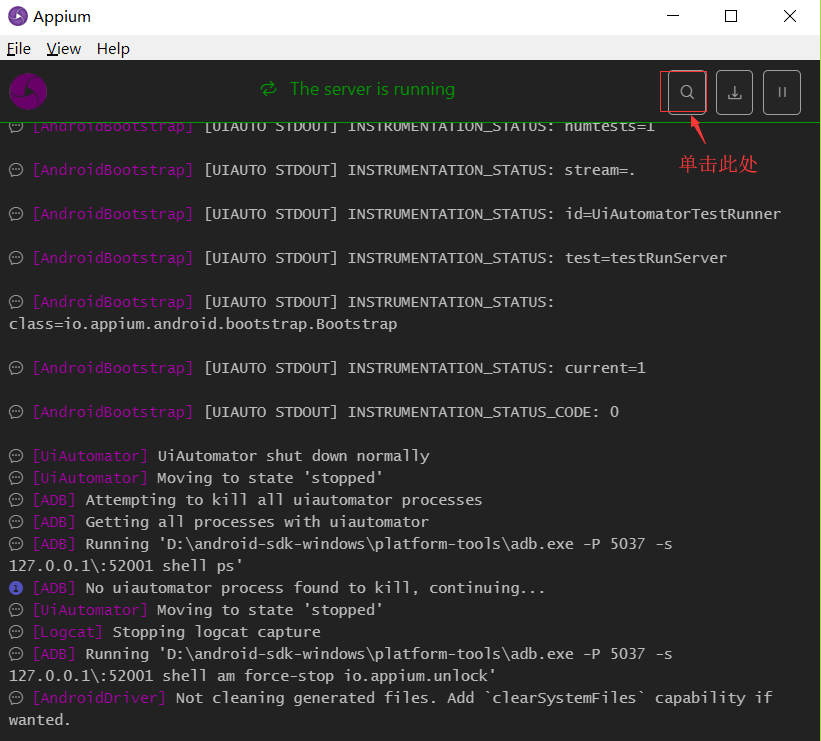Click the log icon beside 'INSTRUMENTATION_STATUS_CODE: 0' line

coord(16,412)
